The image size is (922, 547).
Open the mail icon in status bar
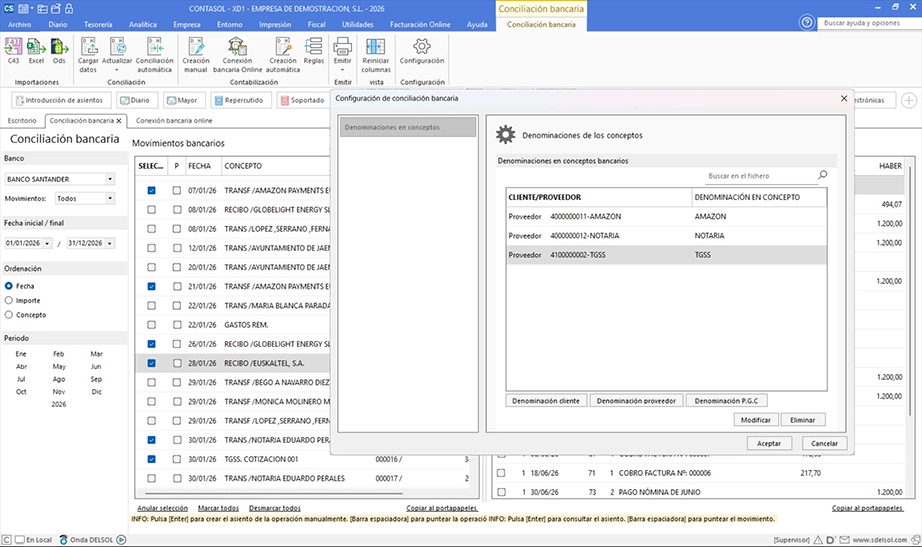(x=844, y=539)
